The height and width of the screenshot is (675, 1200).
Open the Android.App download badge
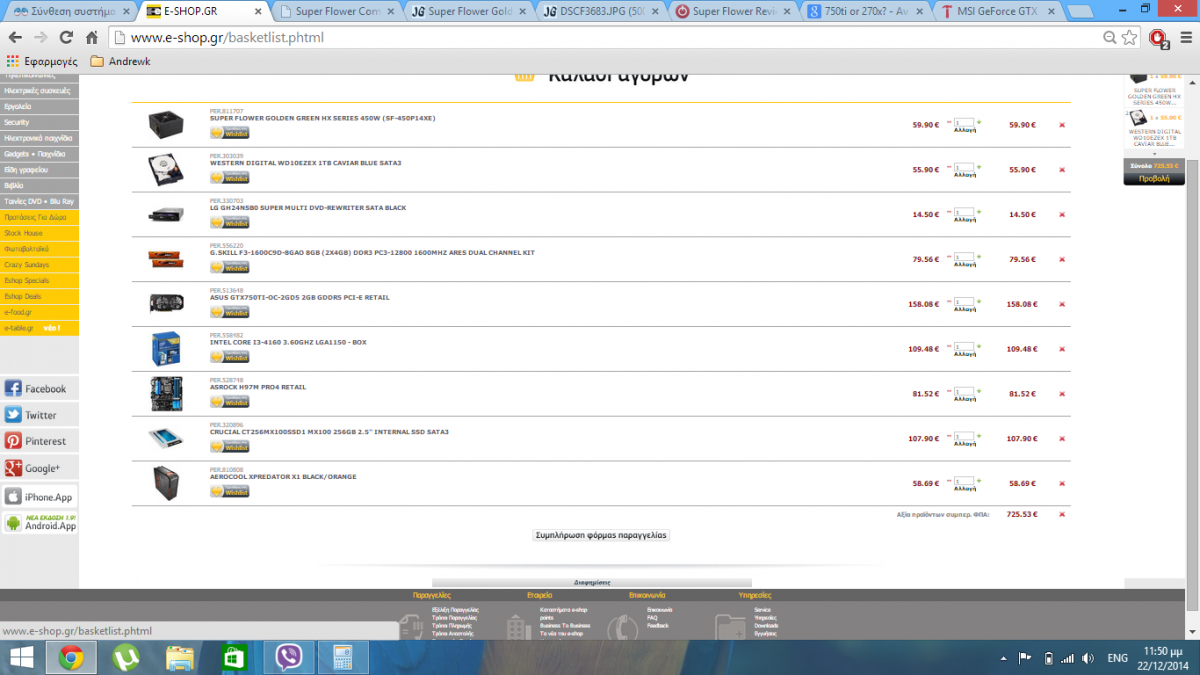click(39, 523)
